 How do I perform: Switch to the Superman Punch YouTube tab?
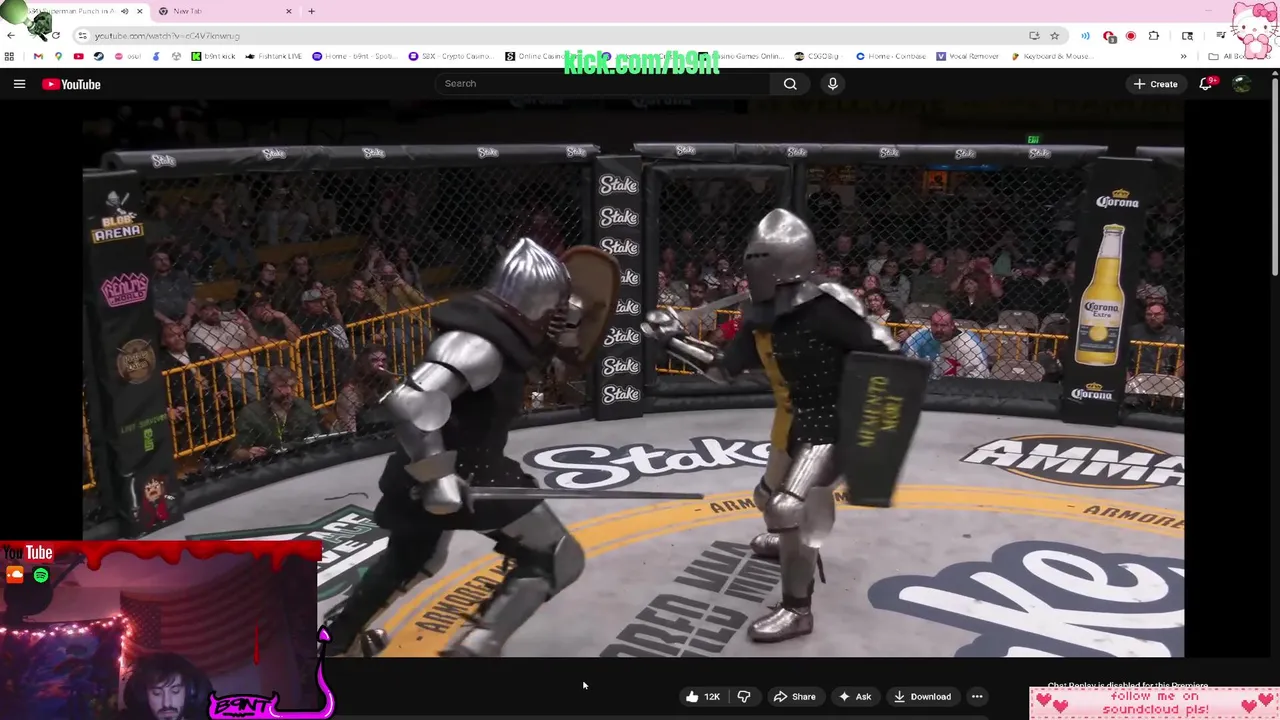pos(75,11)
